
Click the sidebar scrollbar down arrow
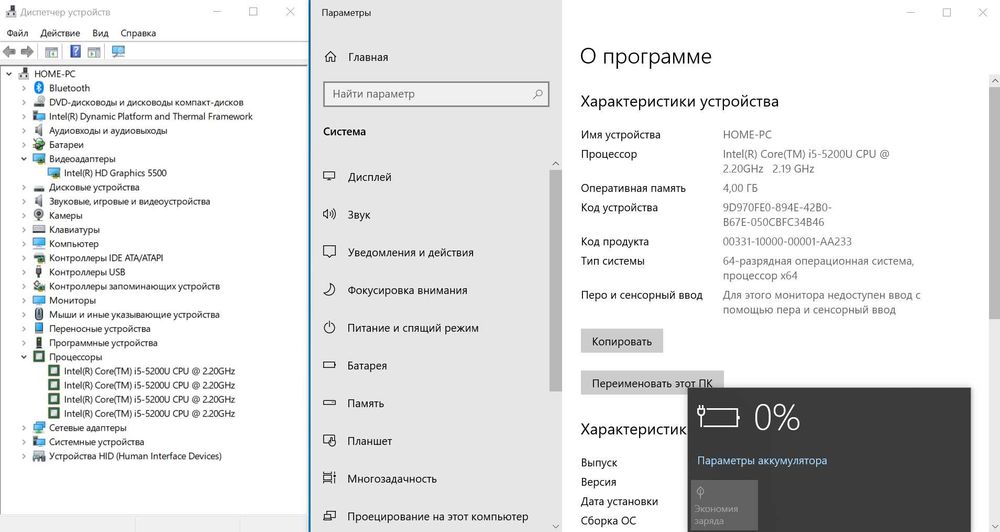coord(555,526)
